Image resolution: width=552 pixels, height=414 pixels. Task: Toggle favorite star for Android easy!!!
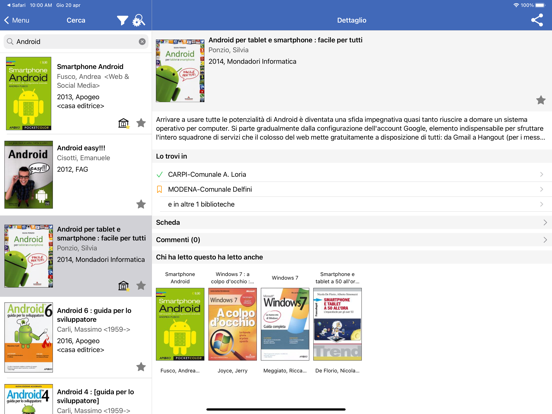click(141, 204)
